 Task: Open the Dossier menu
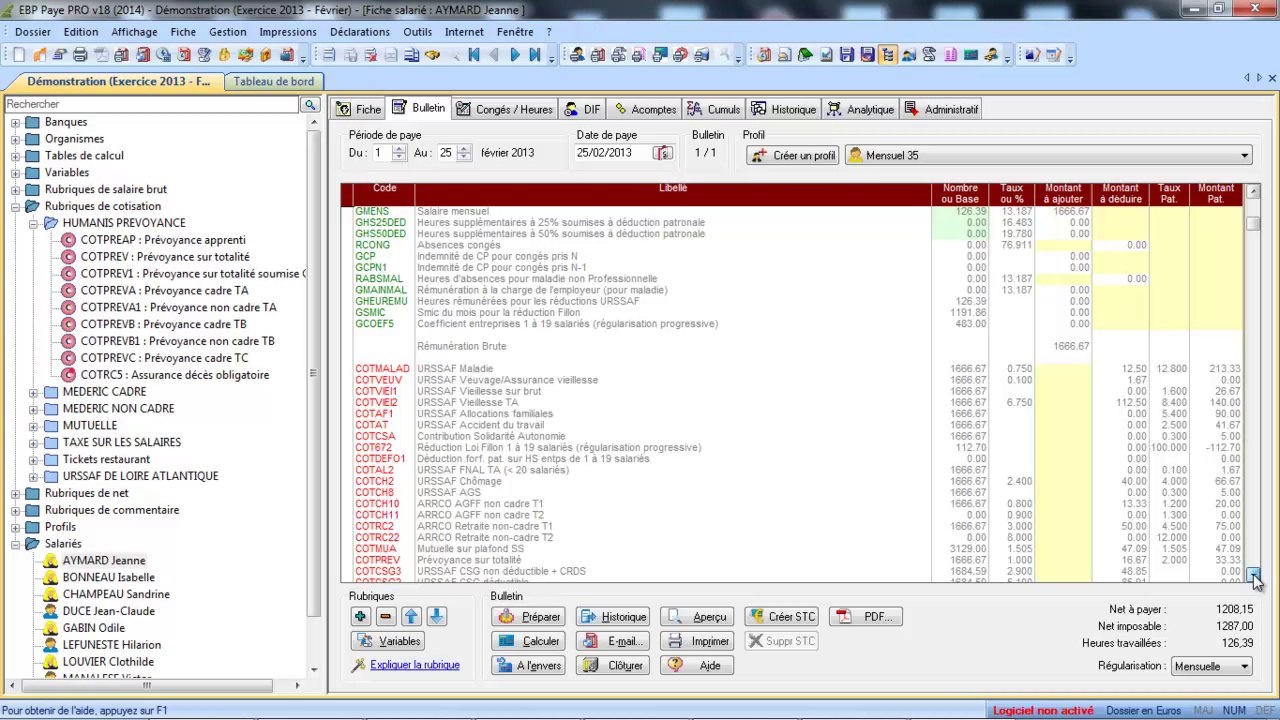click(x=33, y=32)
